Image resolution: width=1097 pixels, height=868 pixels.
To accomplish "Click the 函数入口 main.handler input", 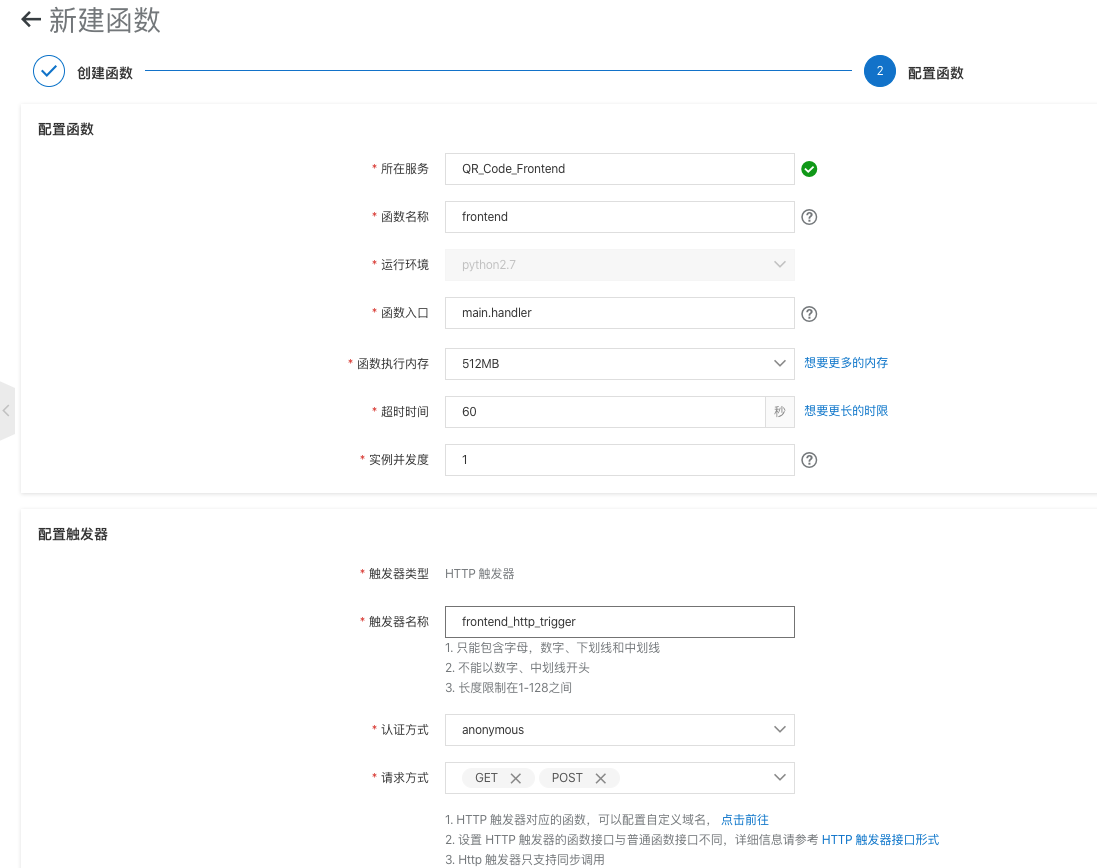I will [619, 313].
